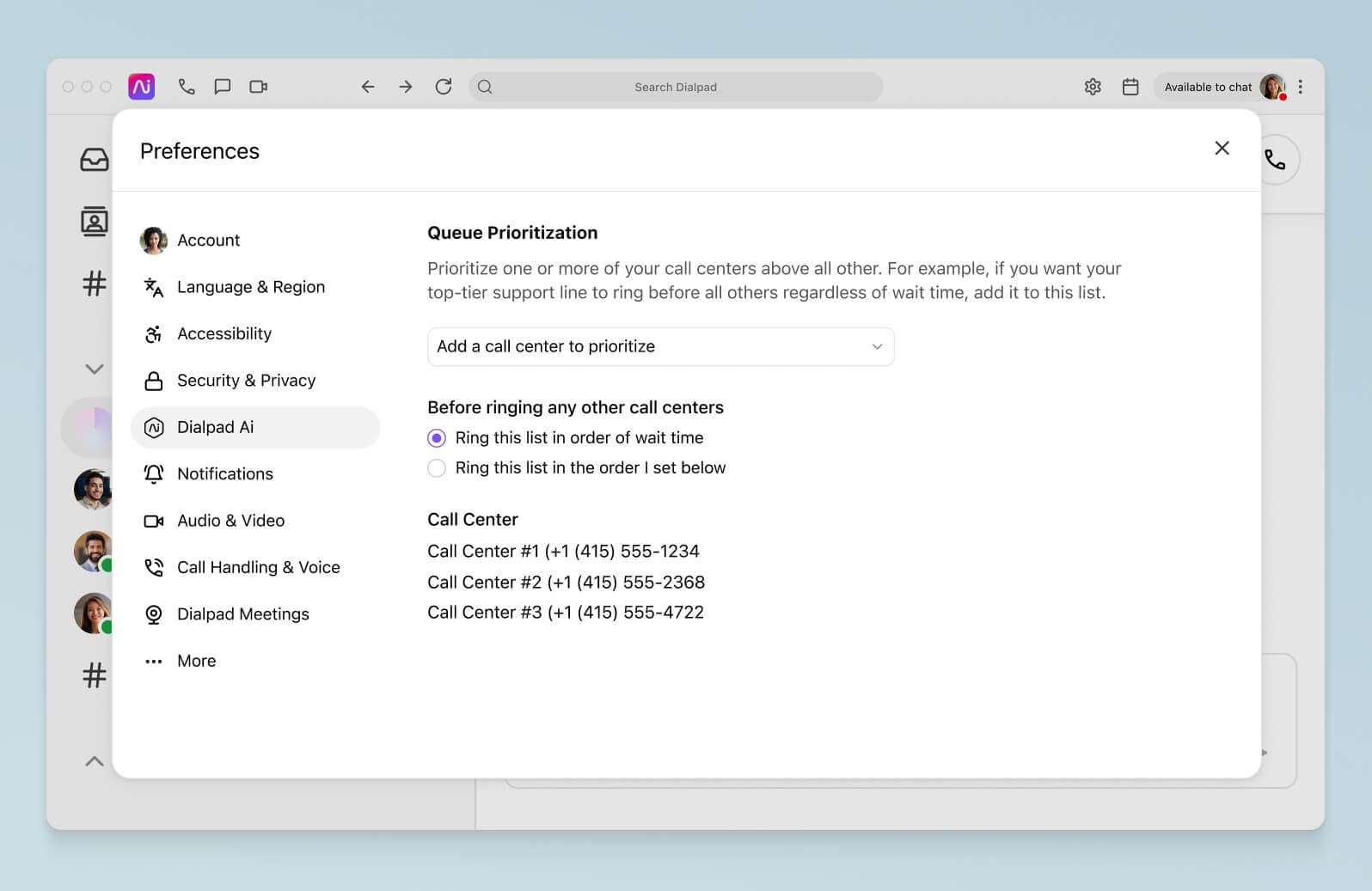Open the inbox icon in left sidebar
Image resolution: width=1372 pixels, height=891 pixels.
(94, 160)
